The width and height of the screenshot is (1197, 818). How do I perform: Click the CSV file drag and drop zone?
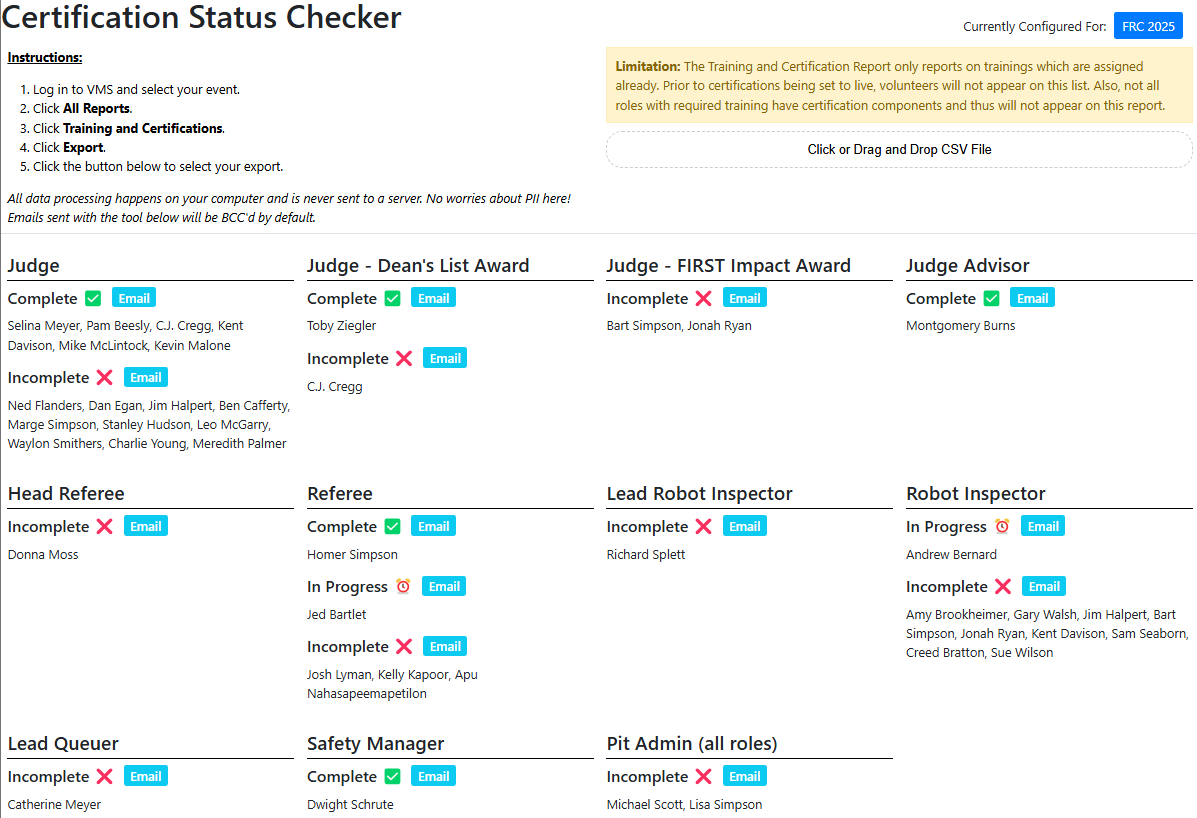(899, 150)
